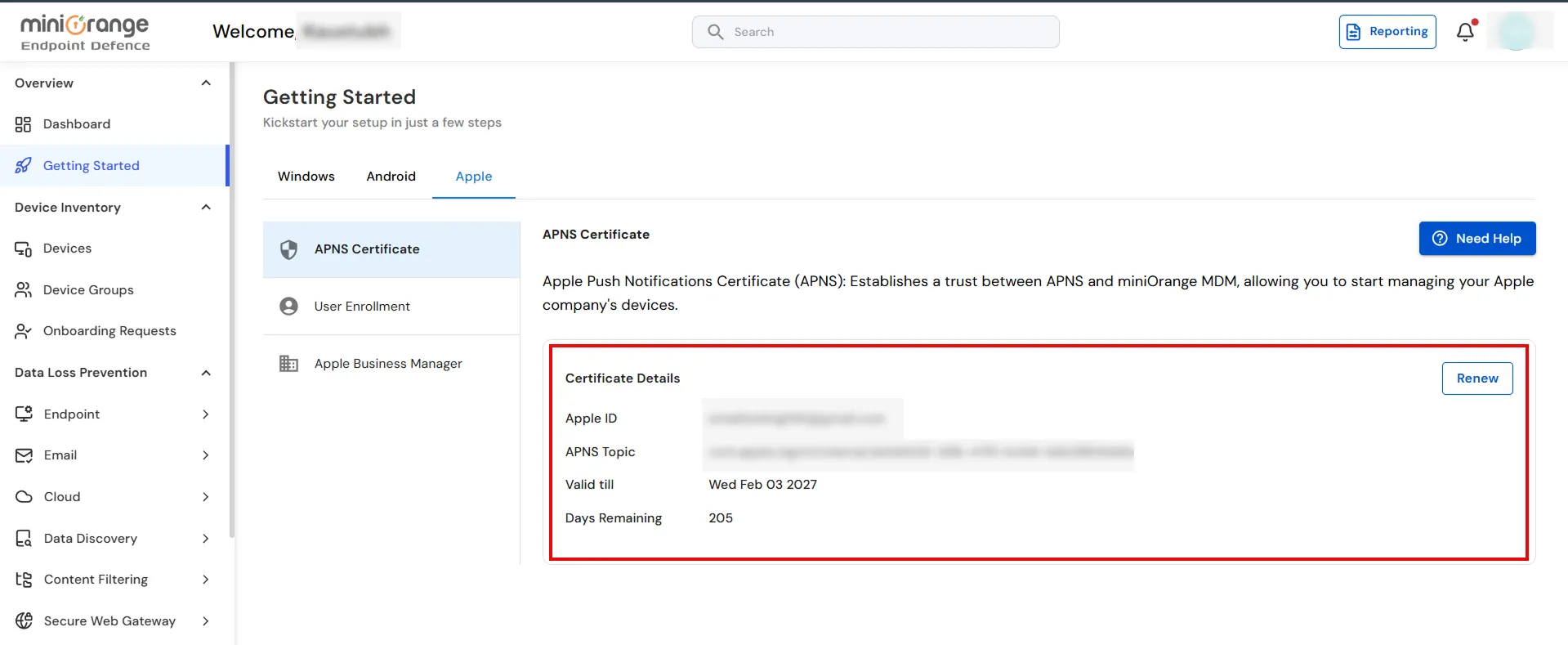Click the Email envelope icon

[24, 455]
